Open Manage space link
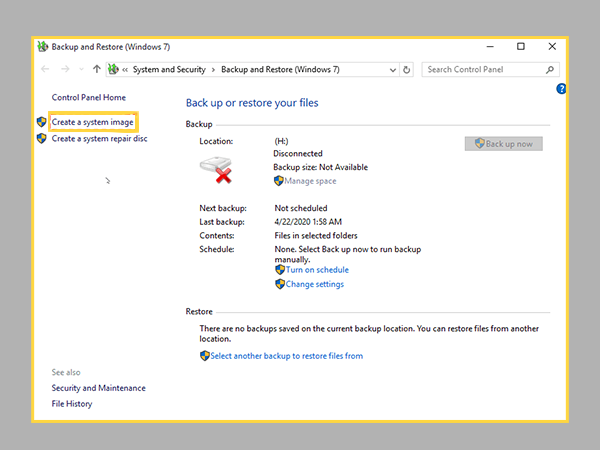Screen dimensions: 600x450 [x=310, y=181]
